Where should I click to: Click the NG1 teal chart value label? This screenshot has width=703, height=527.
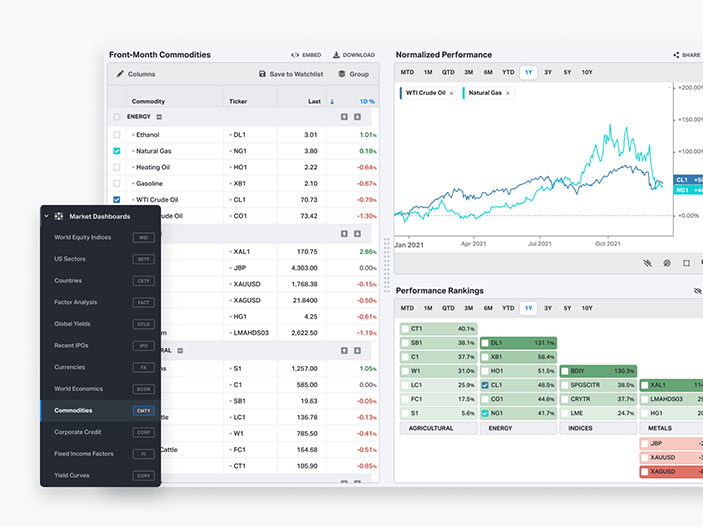click(x=688, y=190)
